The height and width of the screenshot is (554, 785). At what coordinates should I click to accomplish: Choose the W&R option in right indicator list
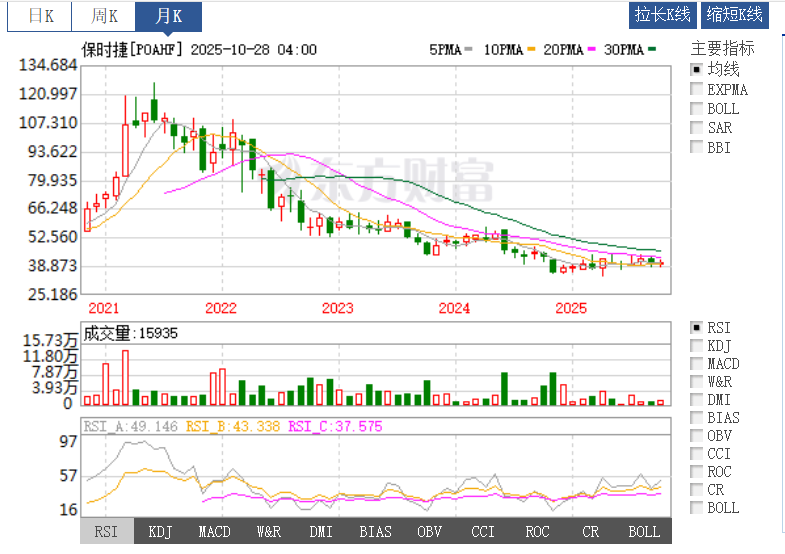pyautogui.click(x=697, y=382)
